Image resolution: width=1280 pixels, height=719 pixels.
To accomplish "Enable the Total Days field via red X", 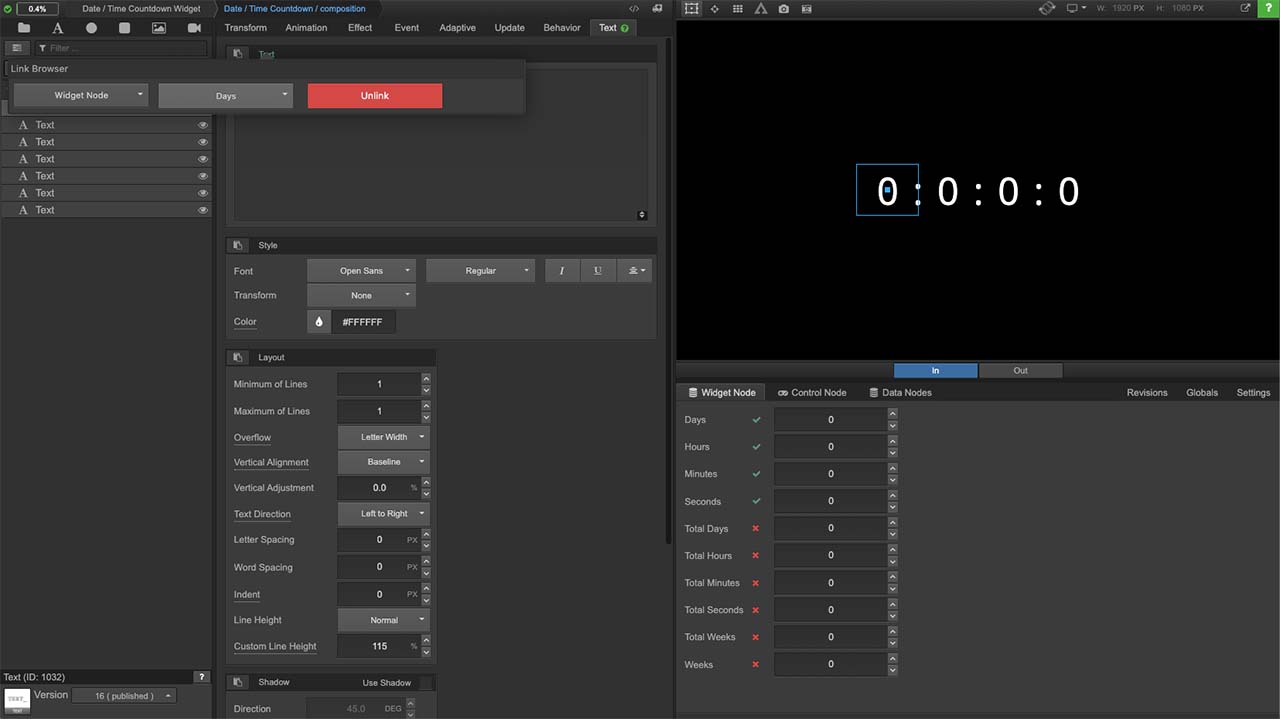I will point(756,528).
